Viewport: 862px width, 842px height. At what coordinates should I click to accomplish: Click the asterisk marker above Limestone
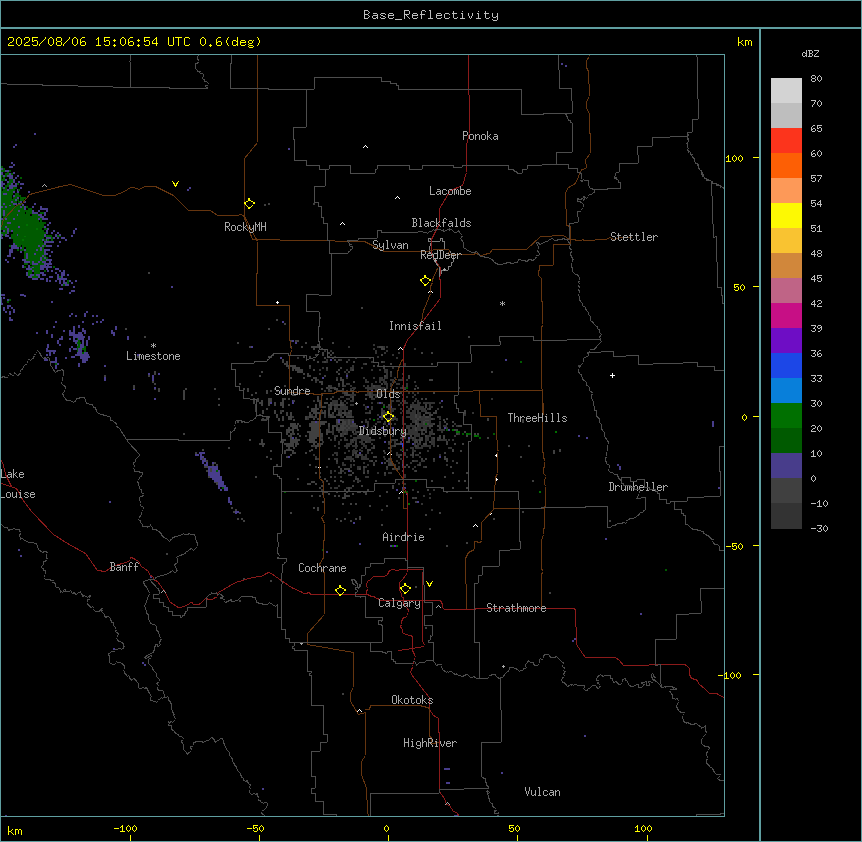click(x=153, y=346)
